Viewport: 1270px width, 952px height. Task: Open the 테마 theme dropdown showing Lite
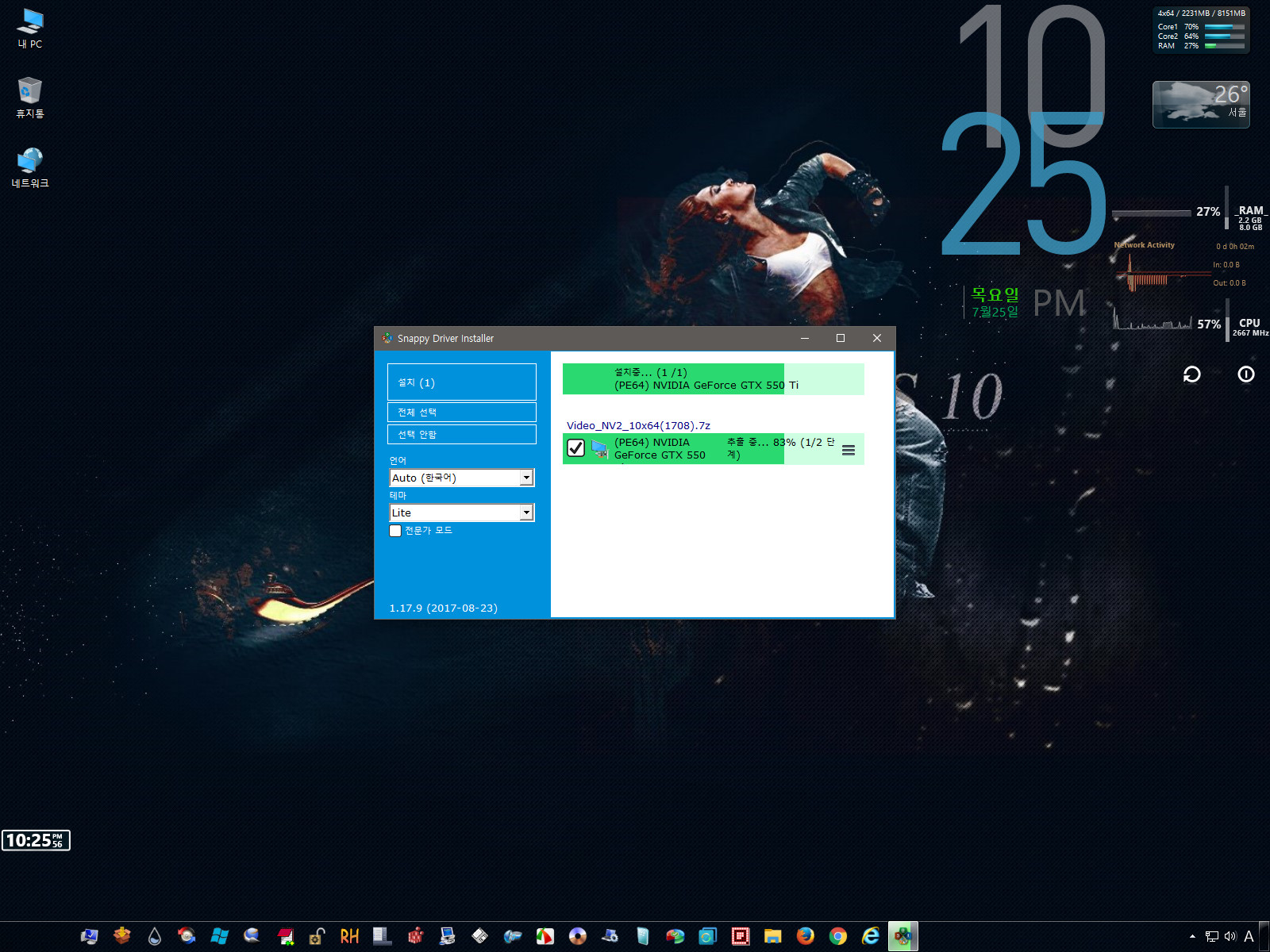[x=461, y=512]
